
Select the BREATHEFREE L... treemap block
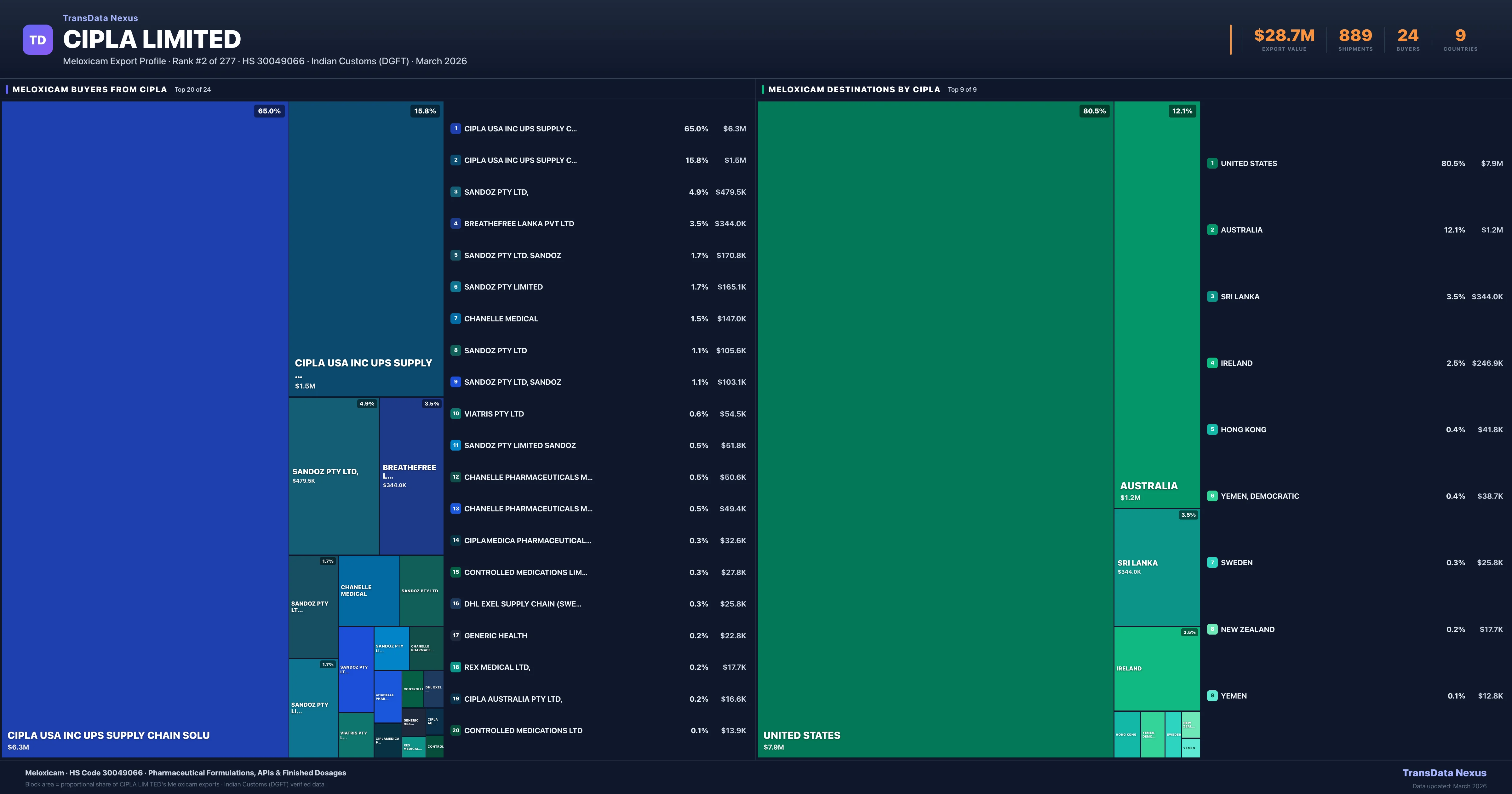(411, 476)
